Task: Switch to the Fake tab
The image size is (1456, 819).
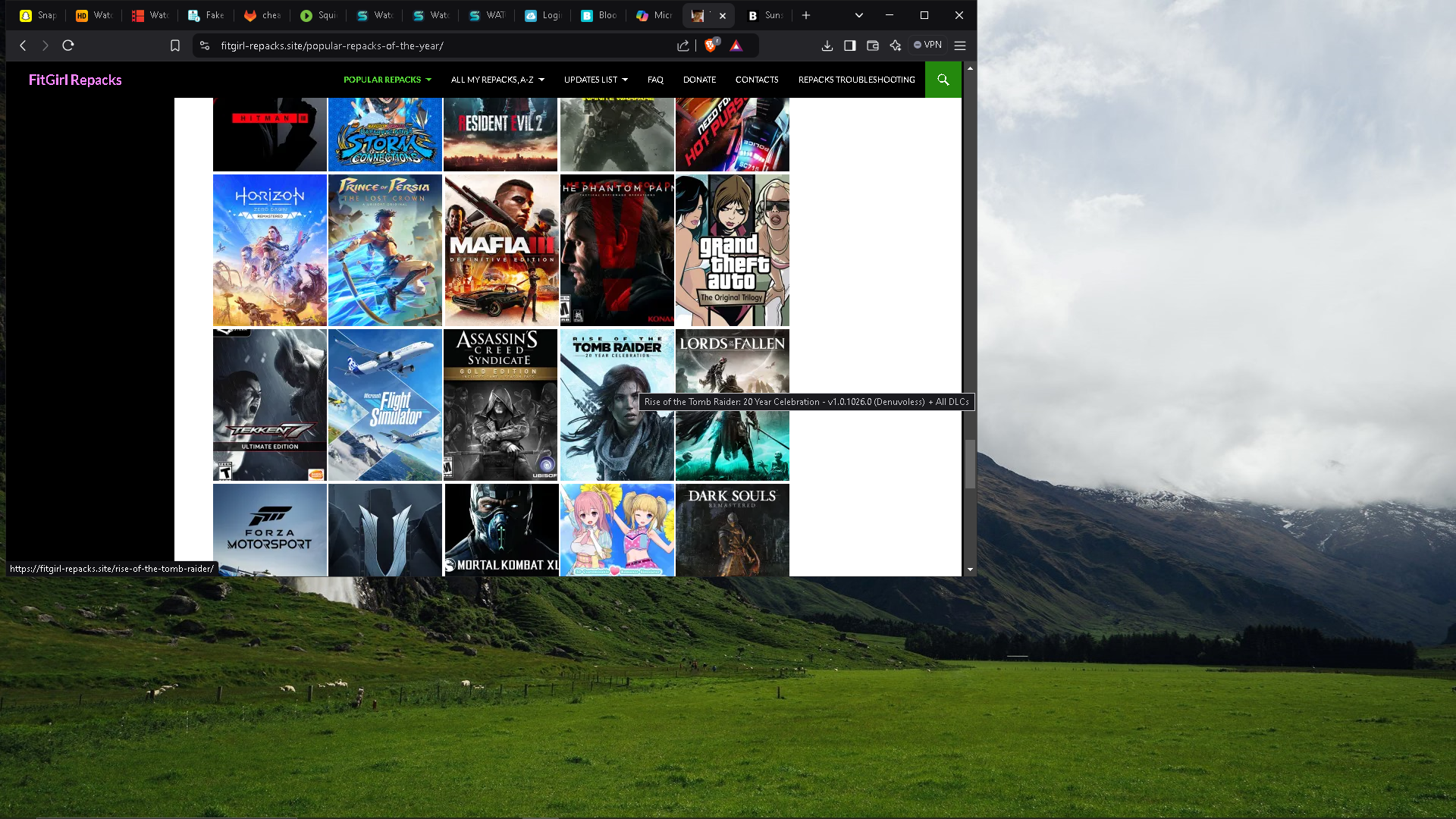Action: coord(206,15)
